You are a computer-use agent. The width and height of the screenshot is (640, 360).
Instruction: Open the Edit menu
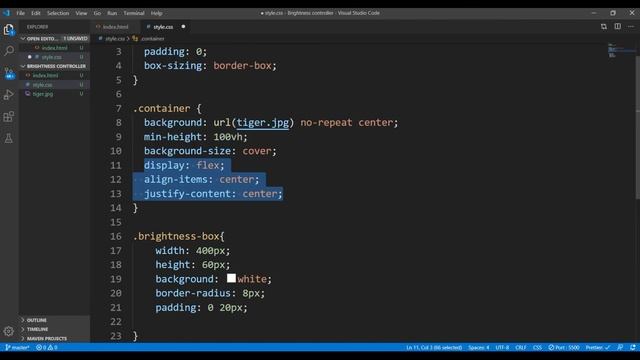(36, 13)
